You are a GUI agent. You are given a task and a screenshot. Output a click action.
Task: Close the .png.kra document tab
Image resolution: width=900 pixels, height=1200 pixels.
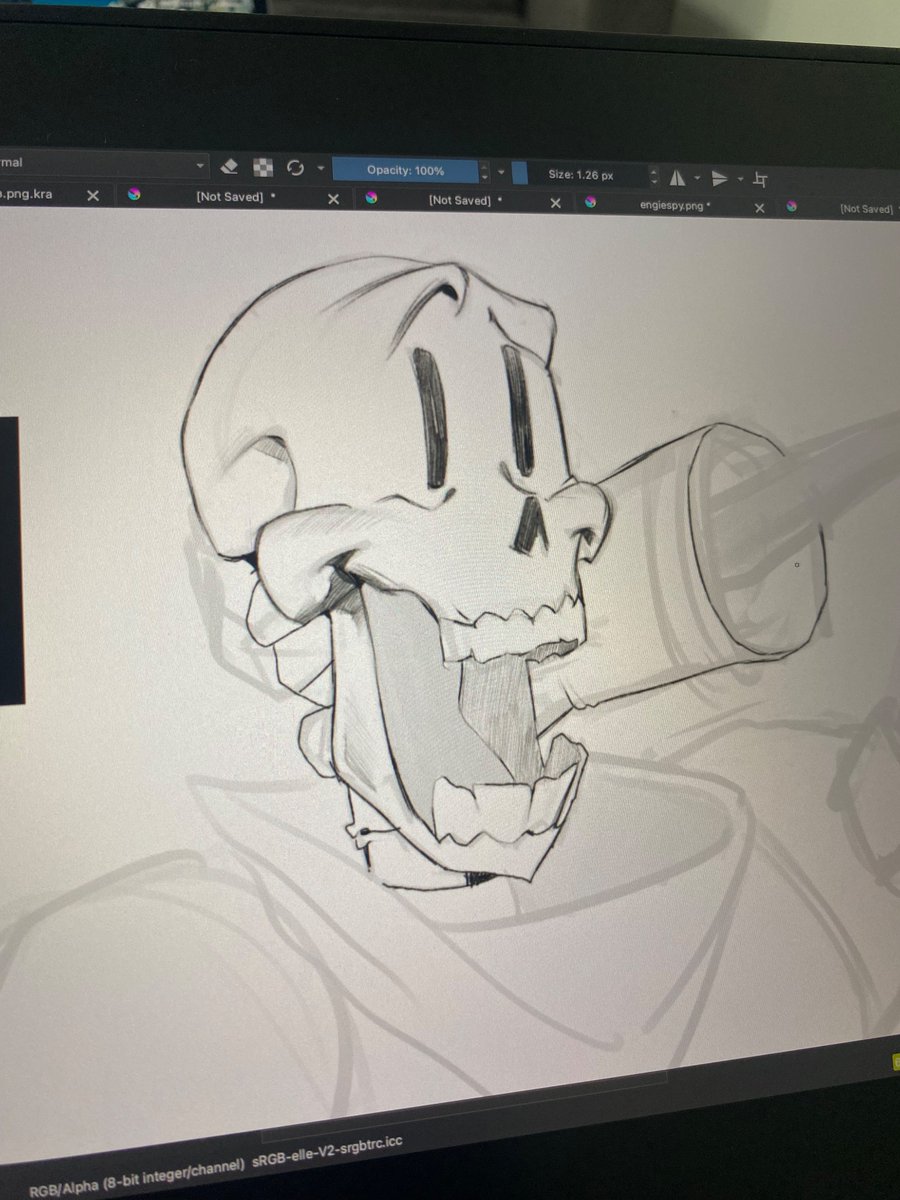pyautogui.click(x=93, y=196)
